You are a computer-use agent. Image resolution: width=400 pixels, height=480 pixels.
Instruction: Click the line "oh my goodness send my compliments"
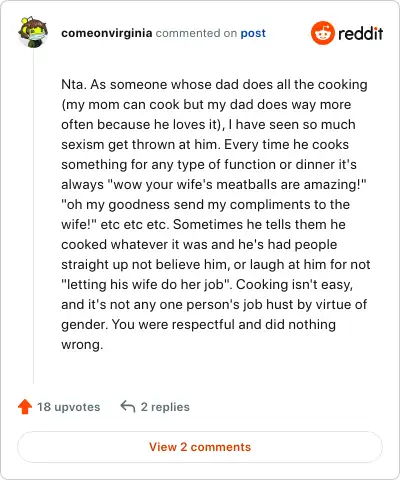tap(205, 204)
